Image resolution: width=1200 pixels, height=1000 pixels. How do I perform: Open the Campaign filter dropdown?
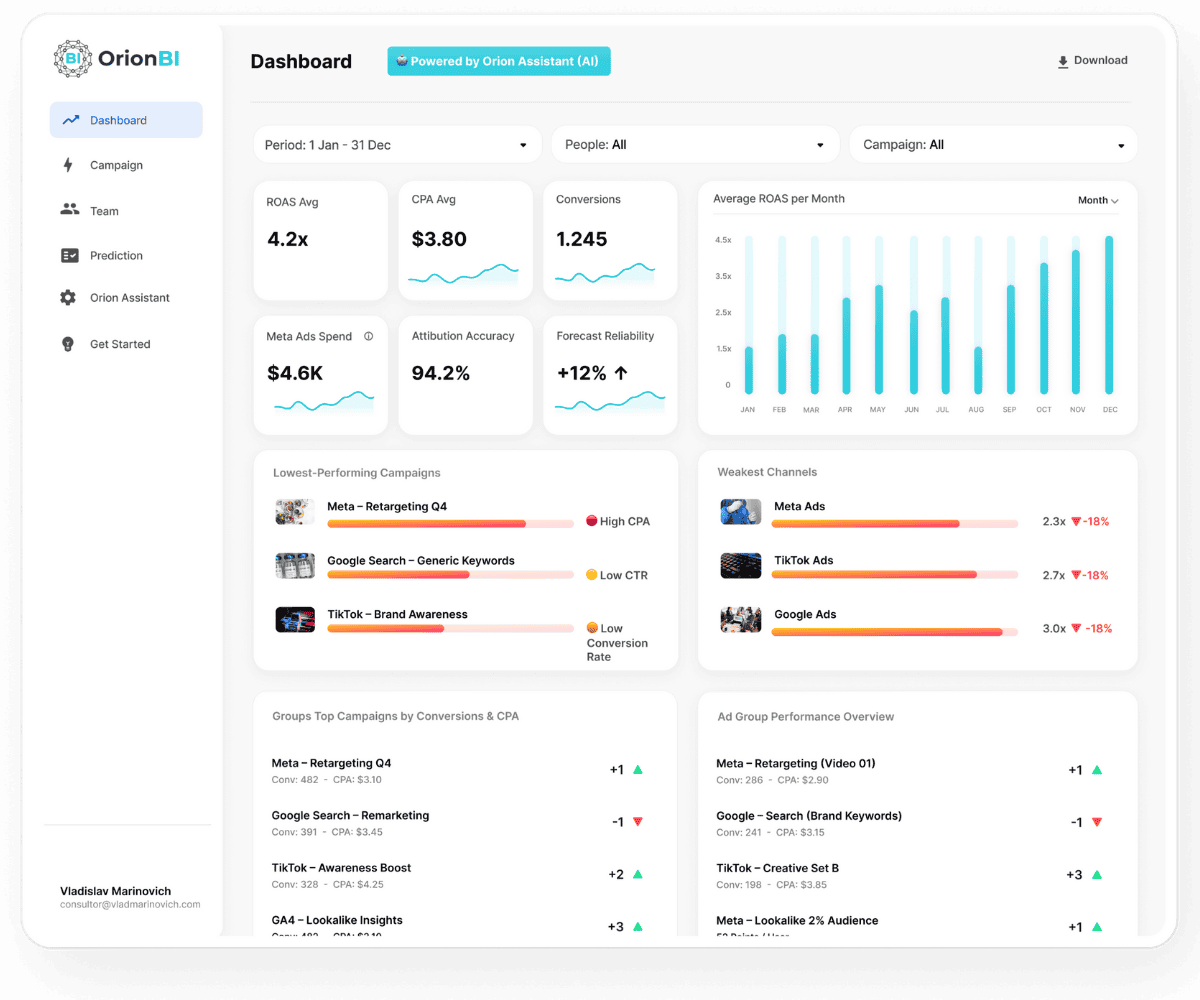pyautogui.click(x=992, y=145)
